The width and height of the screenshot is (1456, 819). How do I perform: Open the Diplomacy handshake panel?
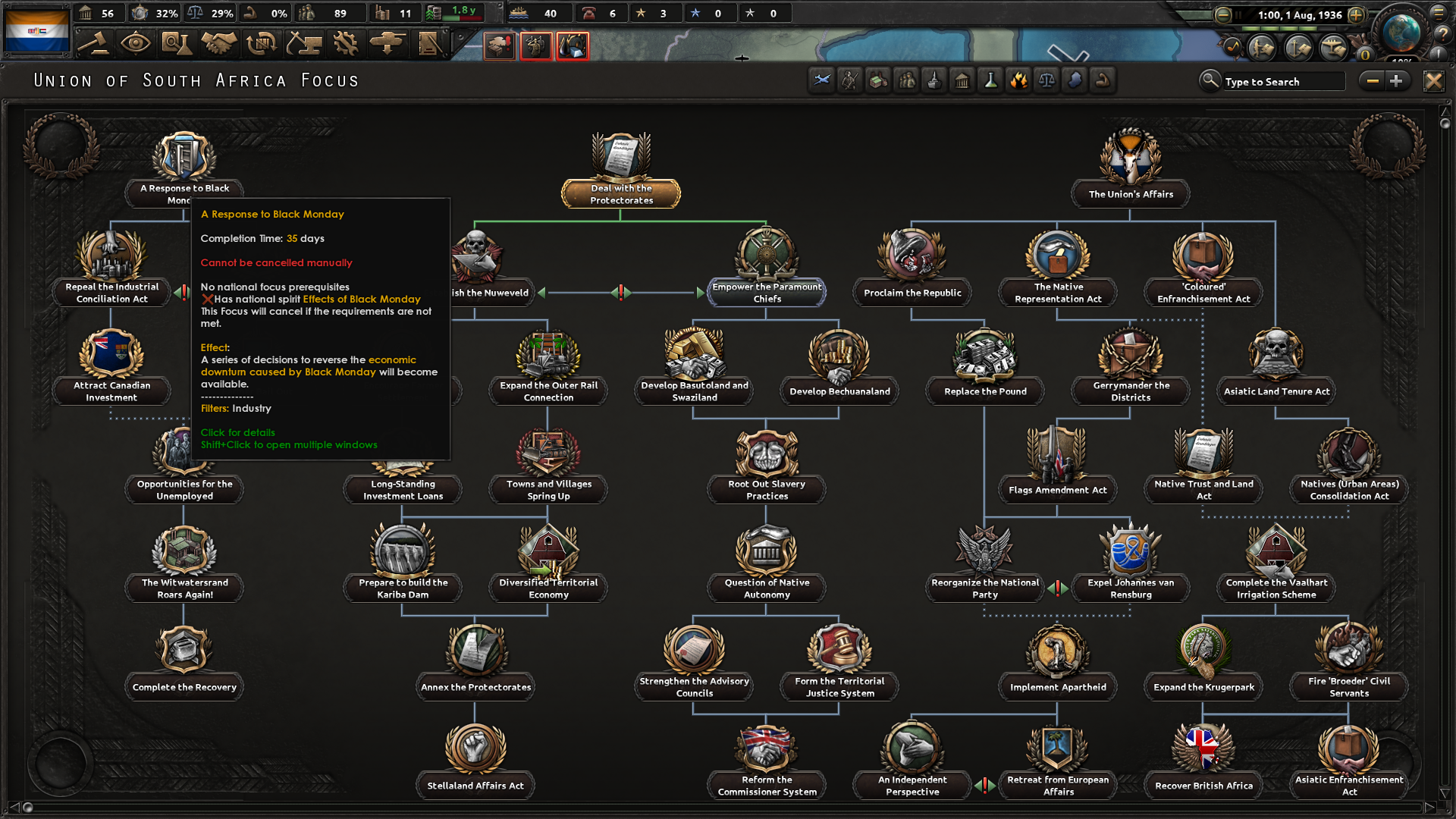219,43
